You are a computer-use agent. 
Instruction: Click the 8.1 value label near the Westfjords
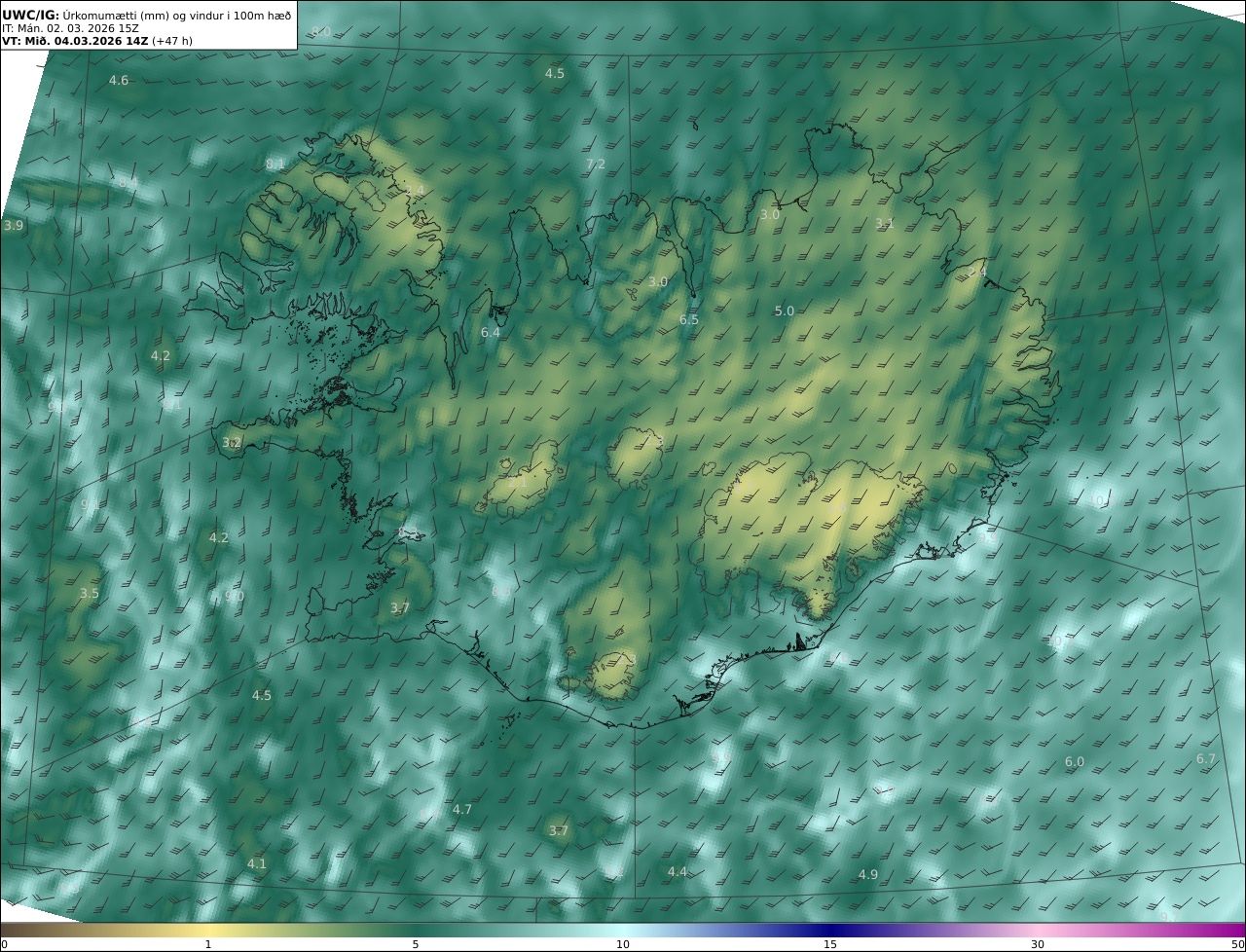point(275,165)
